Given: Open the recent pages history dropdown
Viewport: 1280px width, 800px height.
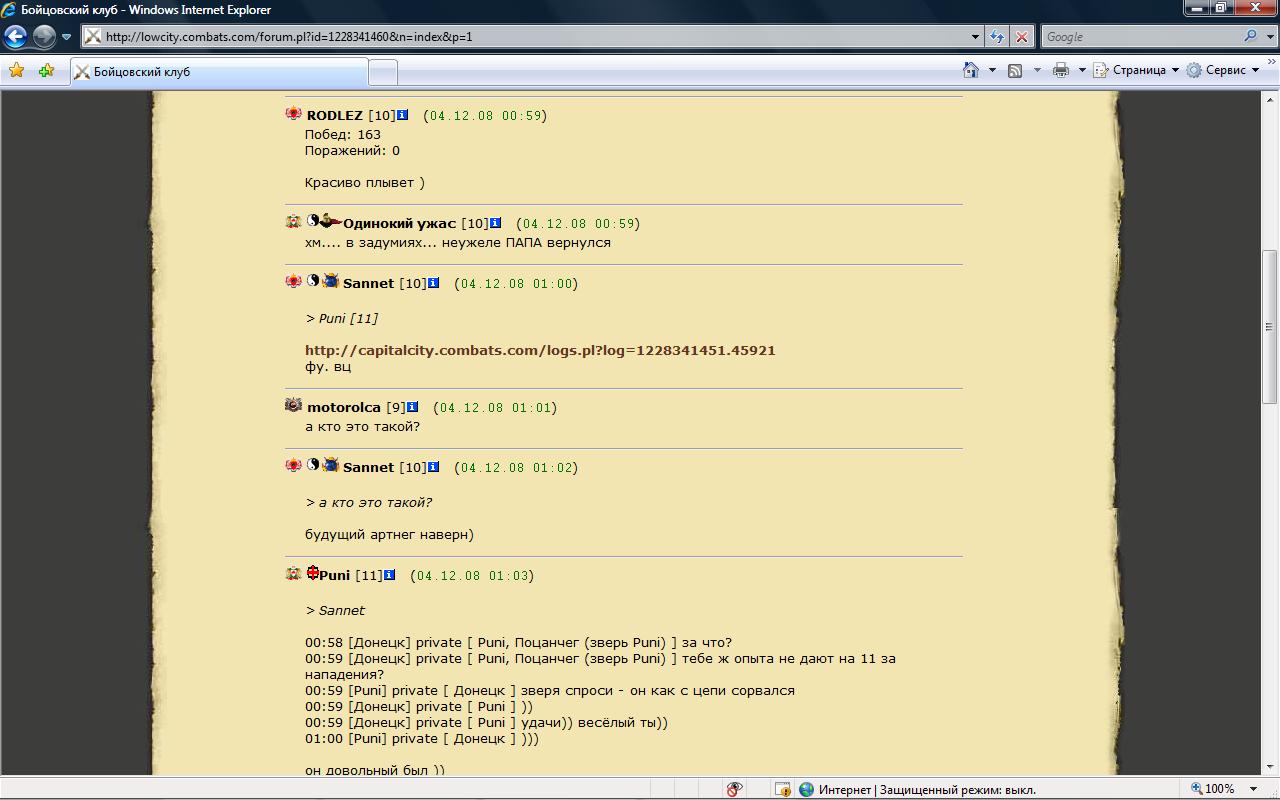Looking at the screenshot, I should [x=67, y=37].
